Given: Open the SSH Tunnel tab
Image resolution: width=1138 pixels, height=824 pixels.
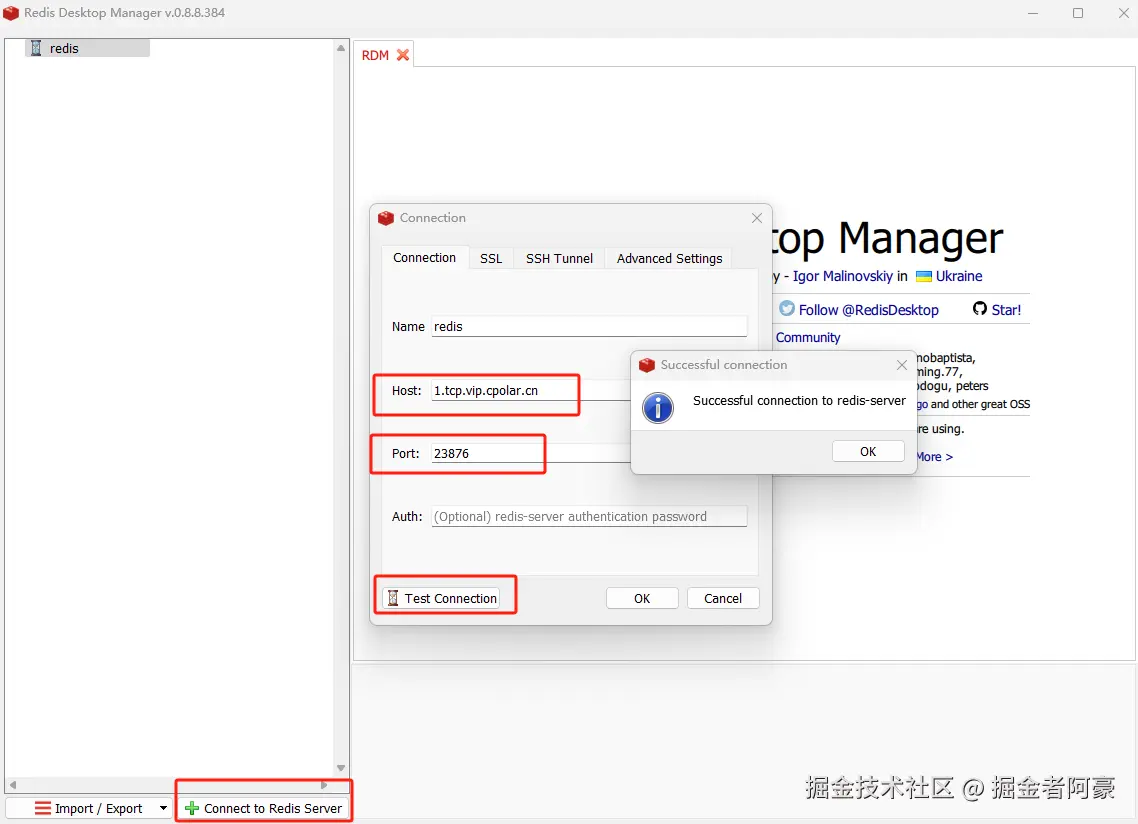Looking at the screenshot, I should pos(559,258).
